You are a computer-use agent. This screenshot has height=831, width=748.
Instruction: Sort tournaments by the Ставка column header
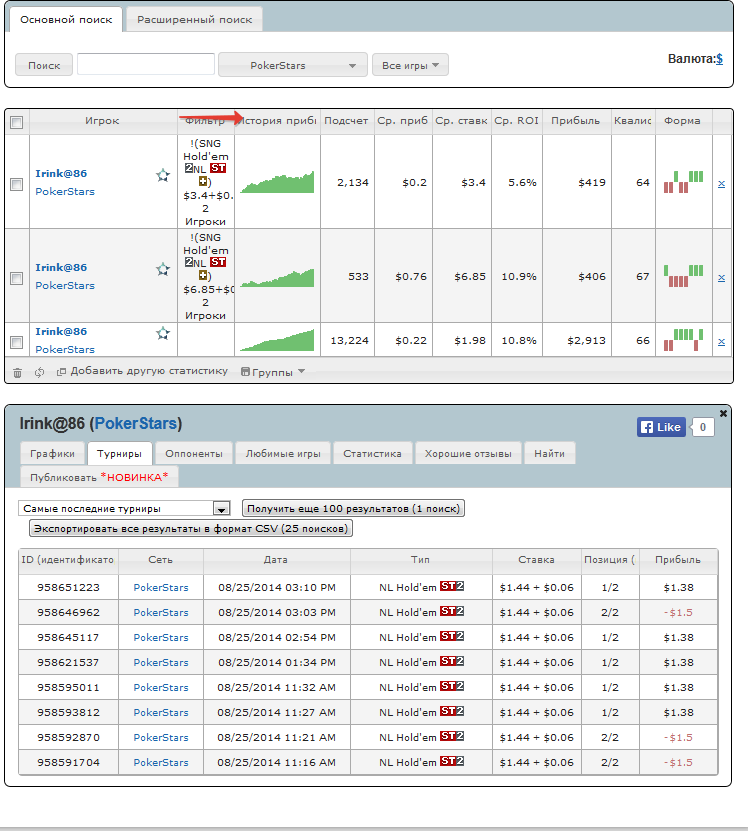point(536,560)
